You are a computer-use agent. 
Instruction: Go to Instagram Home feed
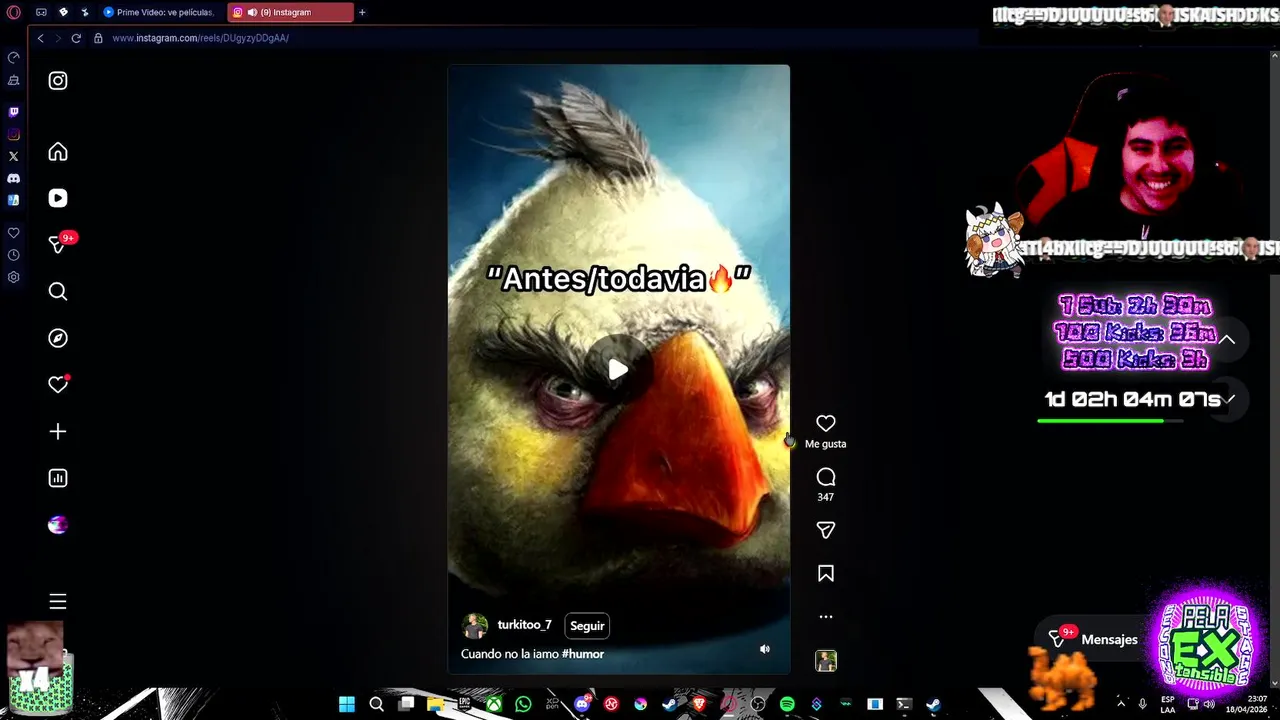tap(58, 152)
